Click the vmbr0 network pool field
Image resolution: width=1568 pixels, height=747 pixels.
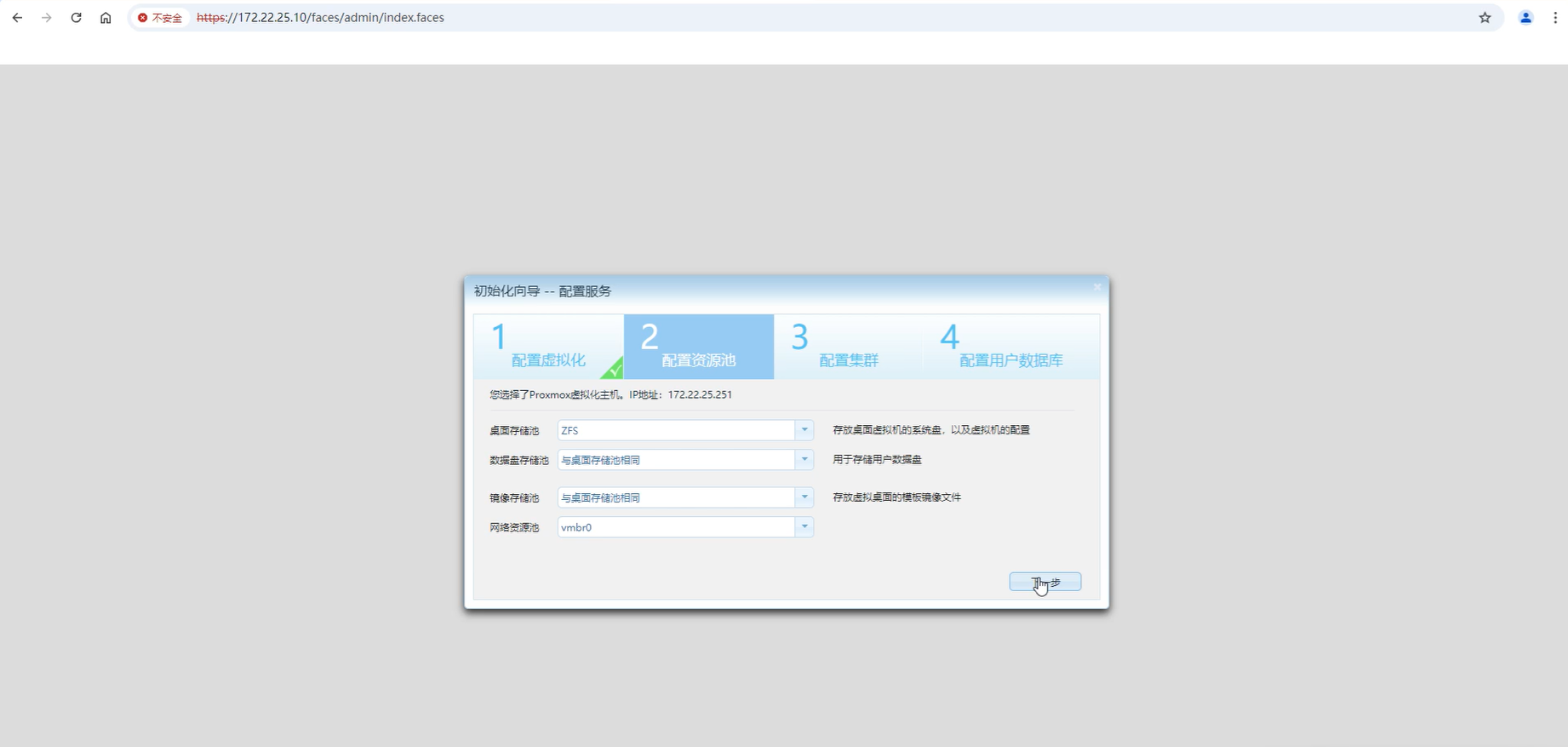tap(677, 527)
